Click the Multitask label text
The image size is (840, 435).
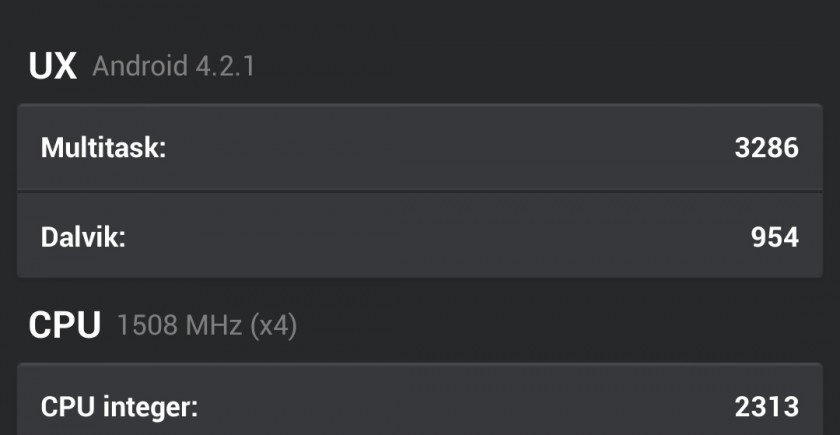(103, 148)
